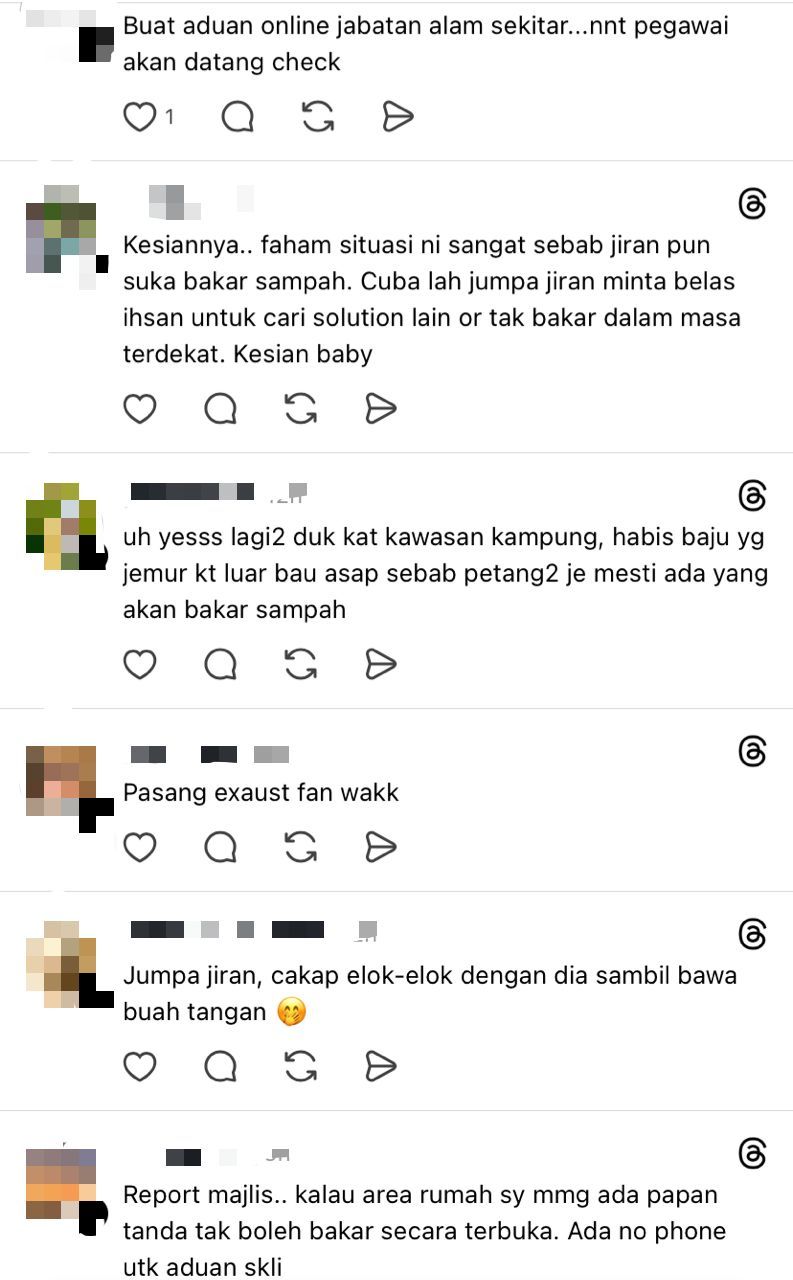Like the 'Kesiannya.. faham situasi' comment
The width and height of the screenshot is (793, 1280).
click(139, 408)
